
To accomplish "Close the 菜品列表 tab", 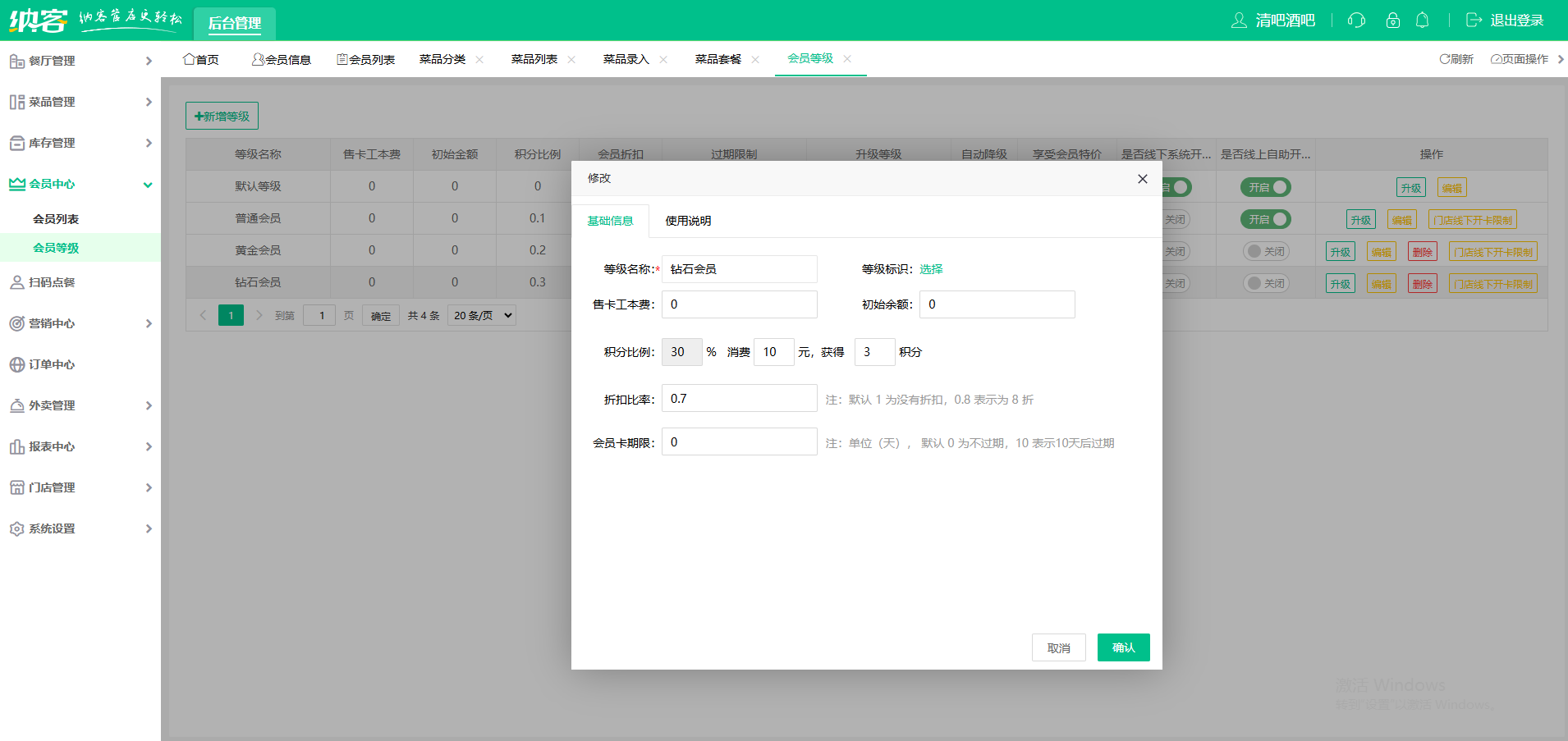I will [x=571, y=59].
